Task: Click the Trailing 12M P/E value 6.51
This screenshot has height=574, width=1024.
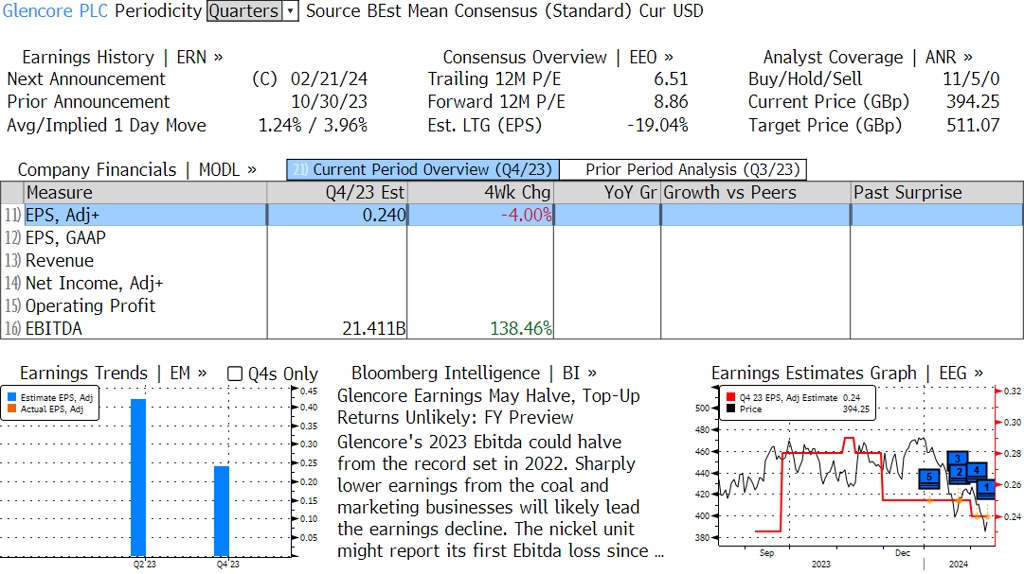Action: 671,79
